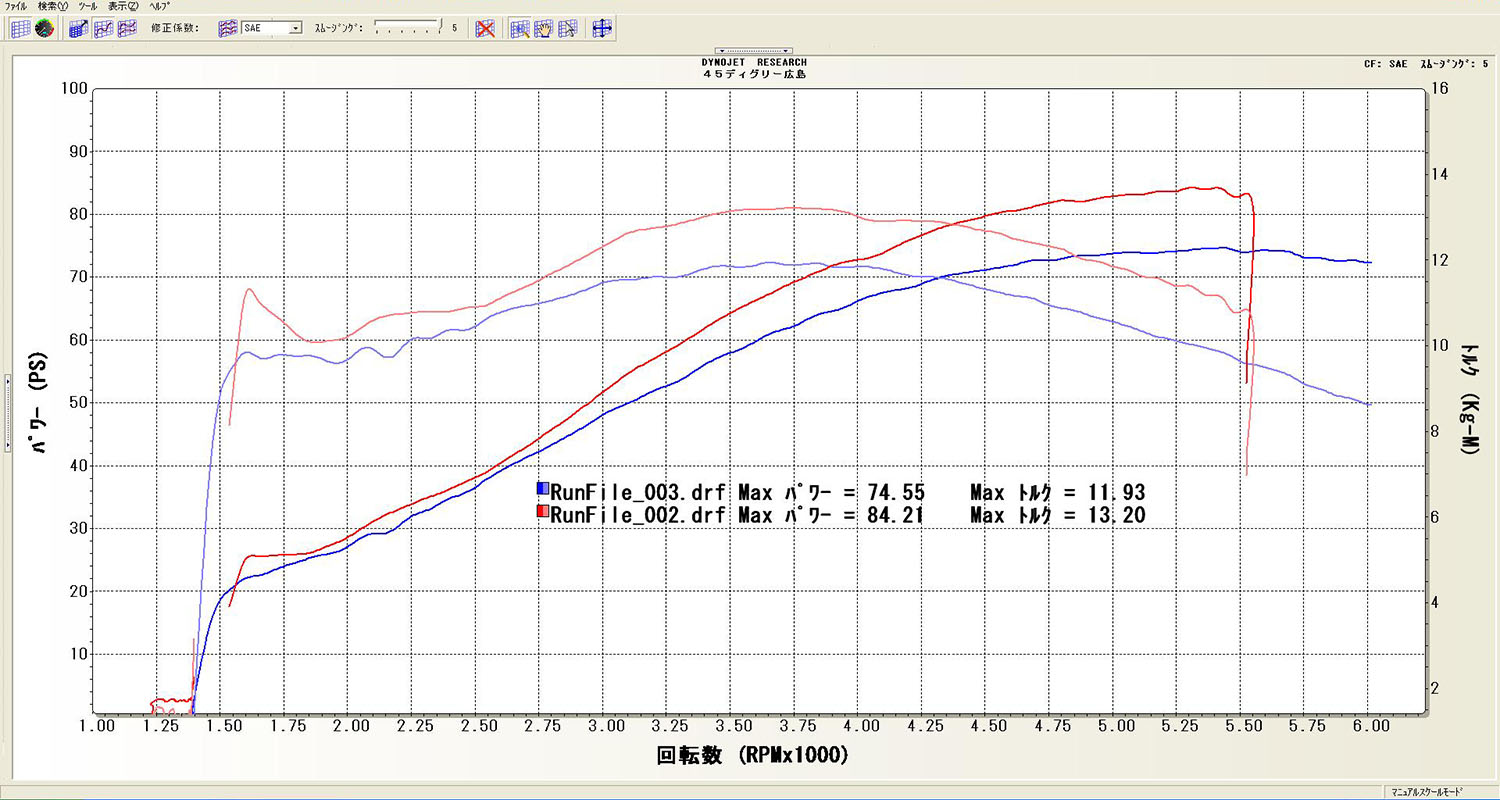Viewport: 1500px width, 800px height.
Task: Click the スムージング smoothing slider
Action: pyautogui.click(x=408, y=28)
